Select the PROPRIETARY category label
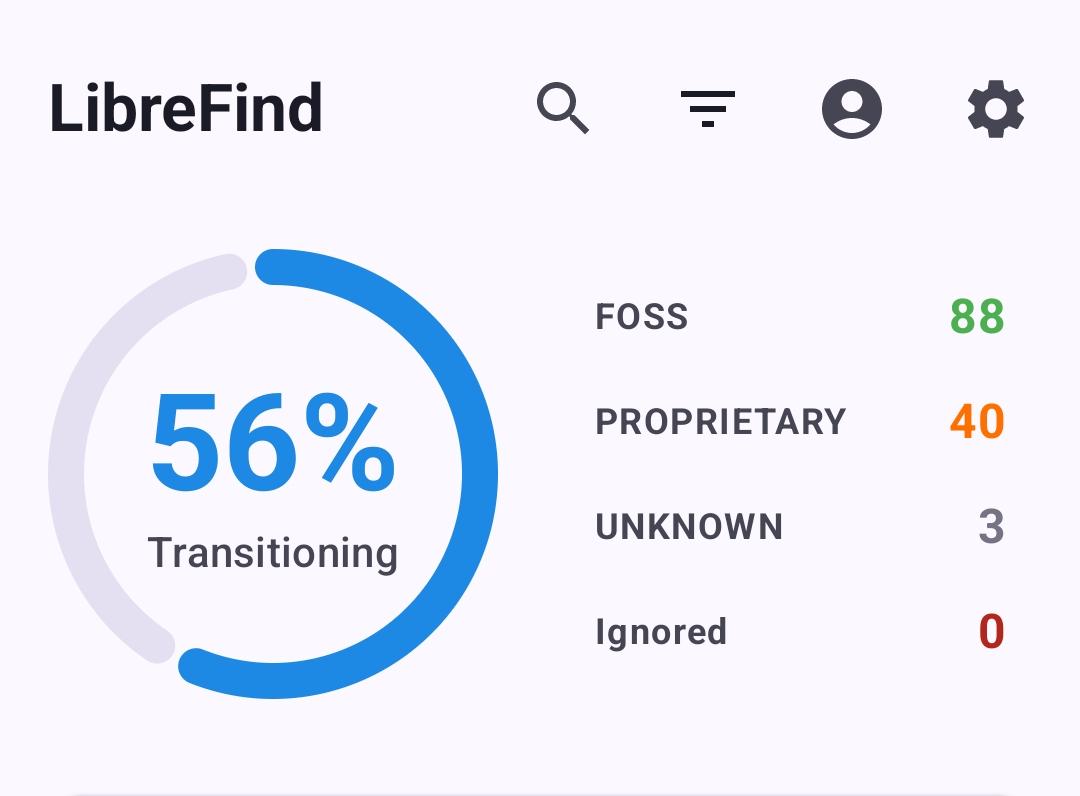 click(720, 421)
